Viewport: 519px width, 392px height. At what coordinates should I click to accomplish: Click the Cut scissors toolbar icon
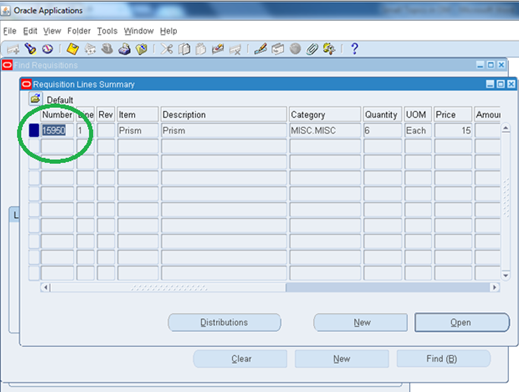tap(167, 49)
